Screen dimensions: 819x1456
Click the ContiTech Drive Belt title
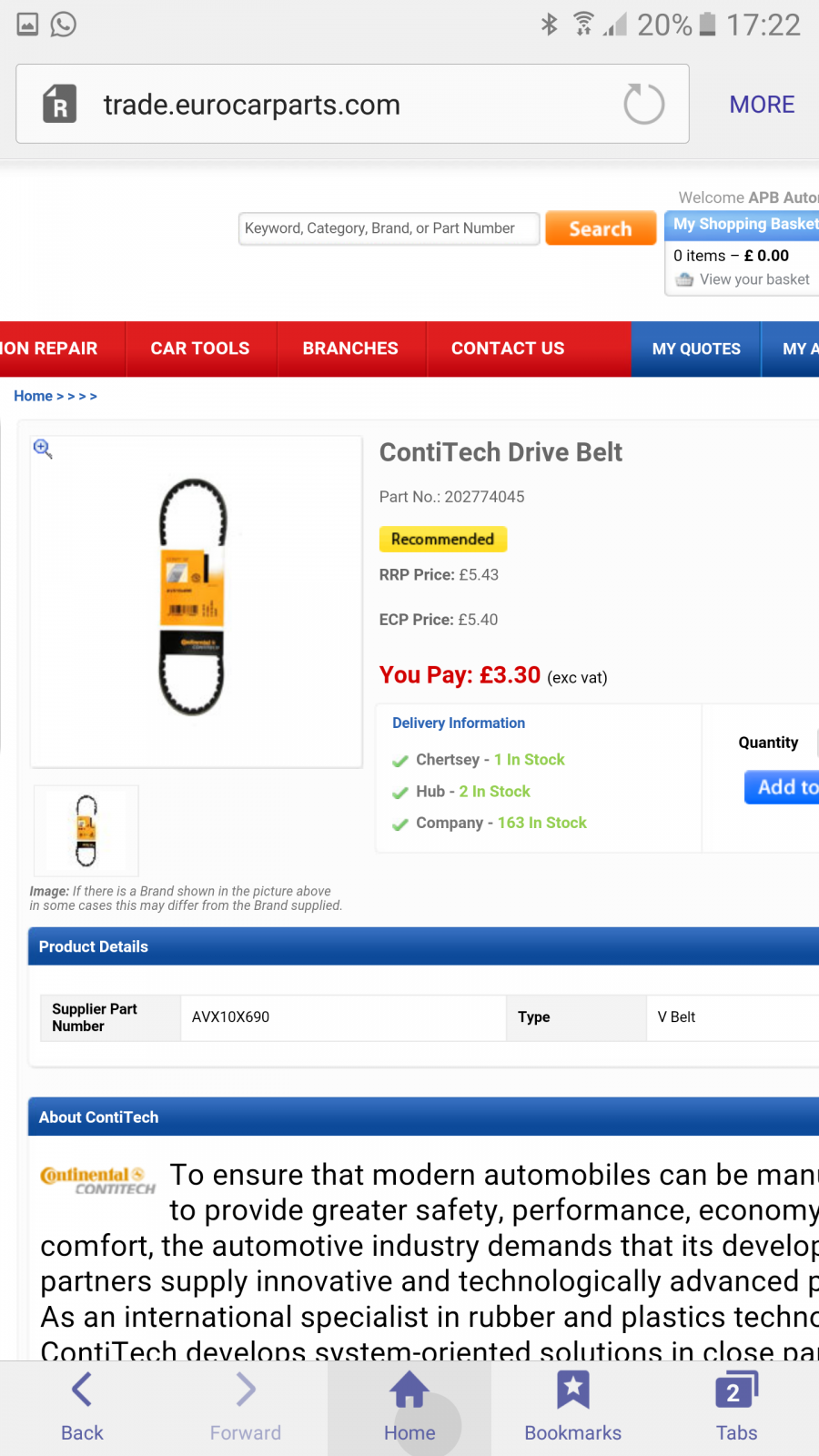[x=500, y=452]
